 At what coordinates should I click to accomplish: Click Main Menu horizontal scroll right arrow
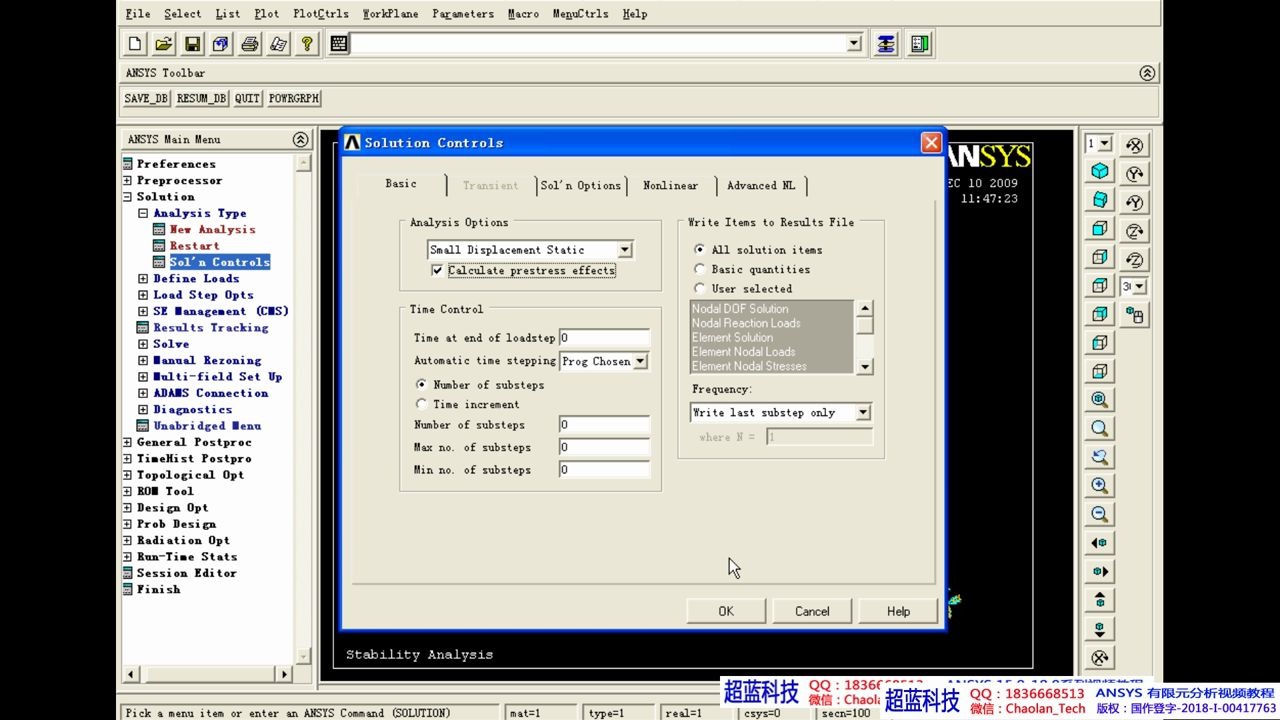[285, 675]
